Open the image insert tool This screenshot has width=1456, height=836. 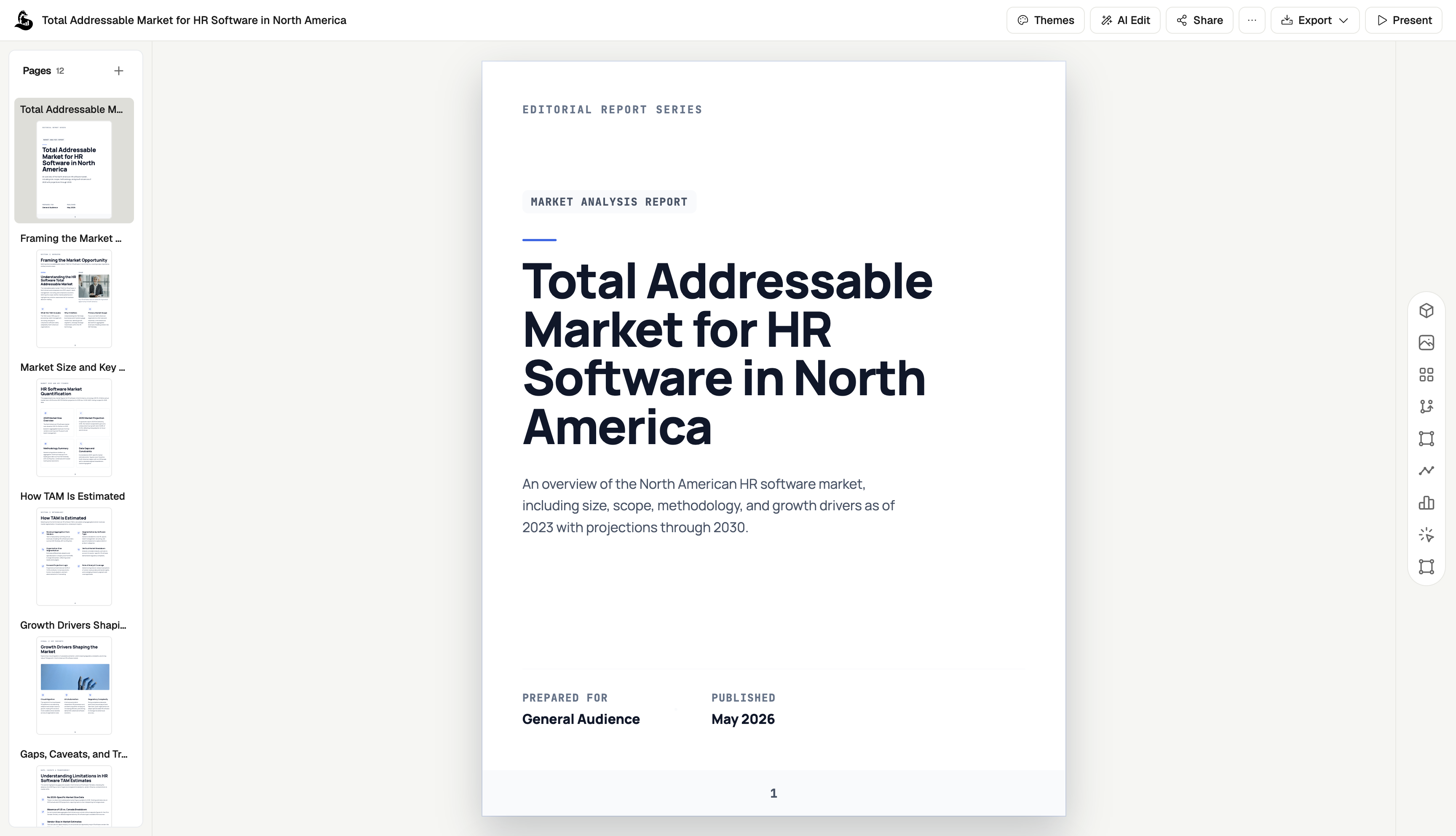tap(1426, 343)
